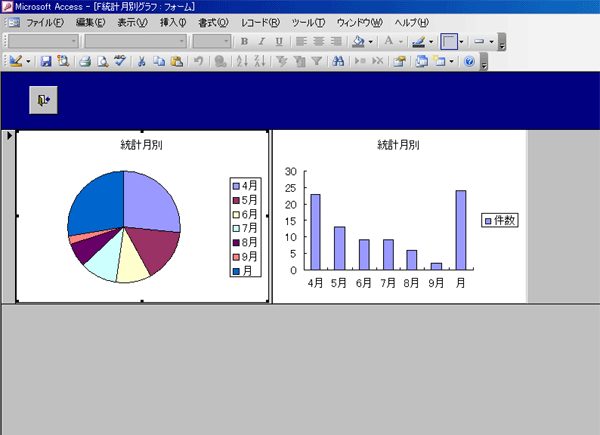Click special effect button

pyautogui.click(x=479, y=41)
